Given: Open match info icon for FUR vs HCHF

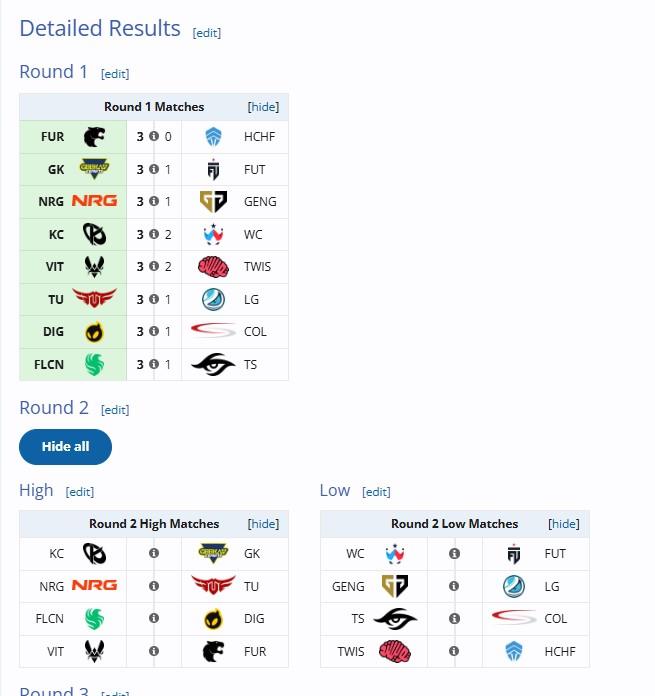Looking at the screenshot, I should (x=154, y=136).
